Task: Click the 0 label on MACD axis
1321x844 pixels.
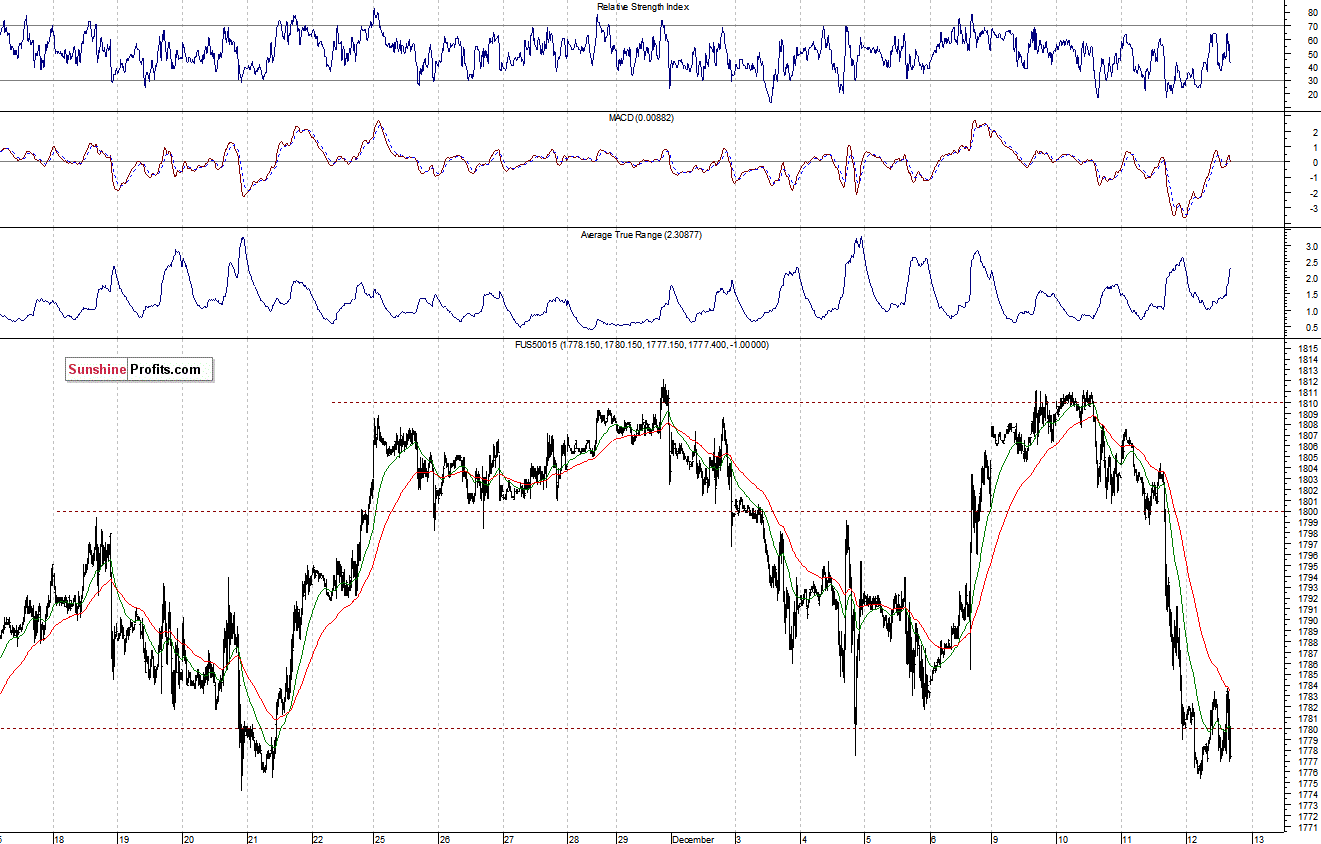Action: (x=1315, y=162)
